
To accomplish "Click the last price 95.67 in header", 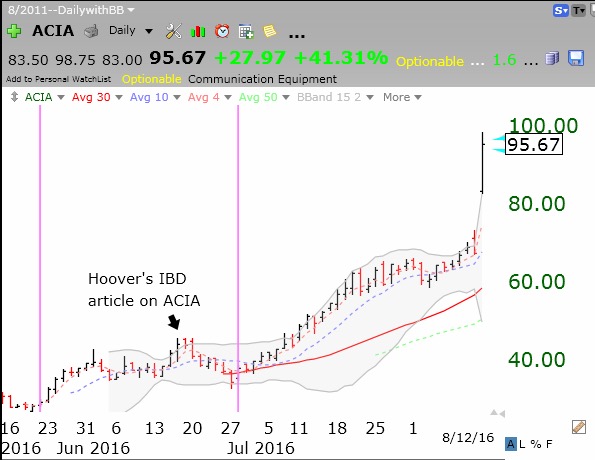I will pyautogui.click(x=177, y=58).
